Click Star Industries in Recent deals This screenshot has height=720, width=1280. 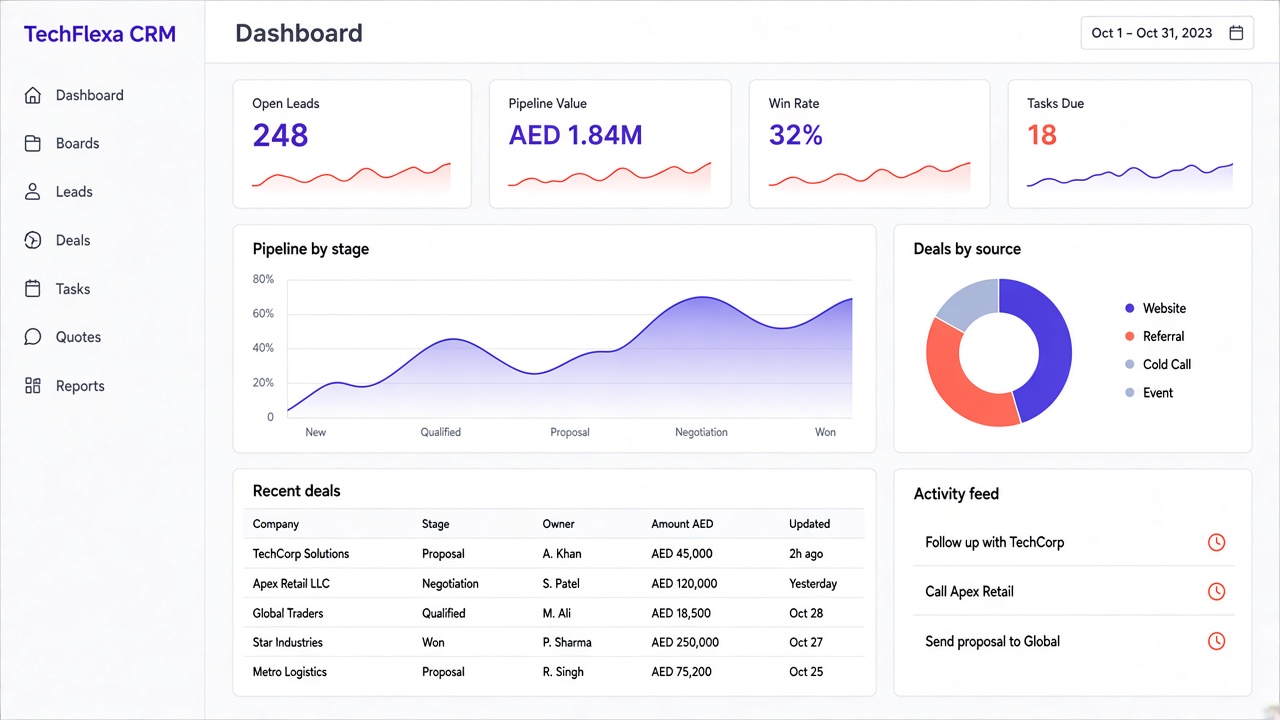288,642
